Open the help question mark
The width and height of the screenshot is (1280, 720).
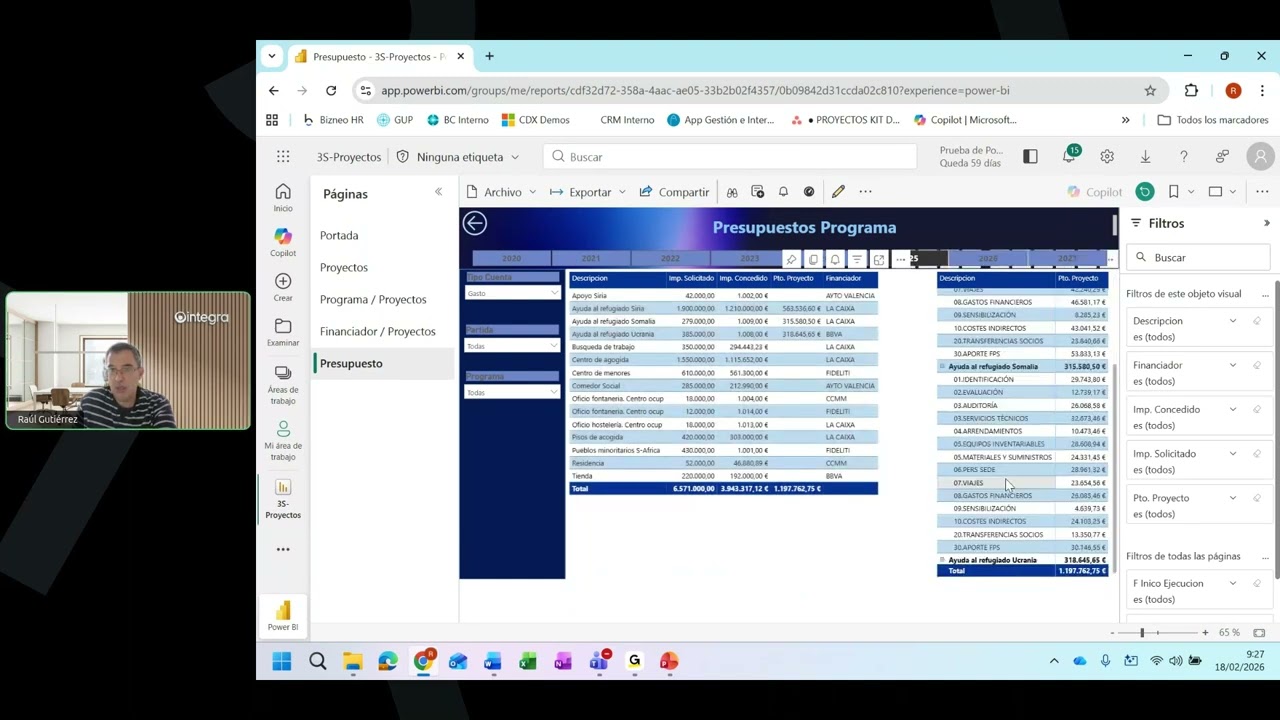click(x=1183, y=157)
